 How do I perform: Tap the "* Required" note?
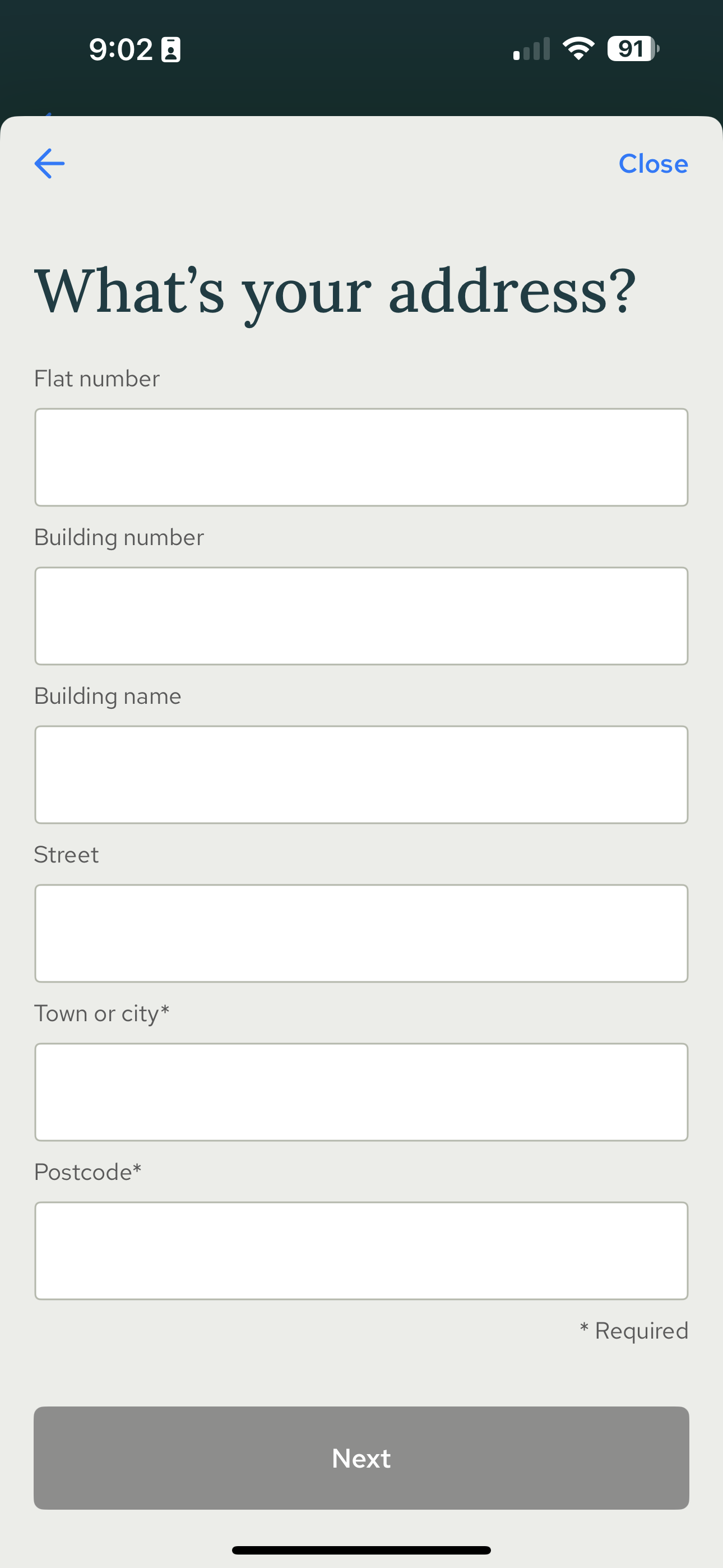point(633,1331)
